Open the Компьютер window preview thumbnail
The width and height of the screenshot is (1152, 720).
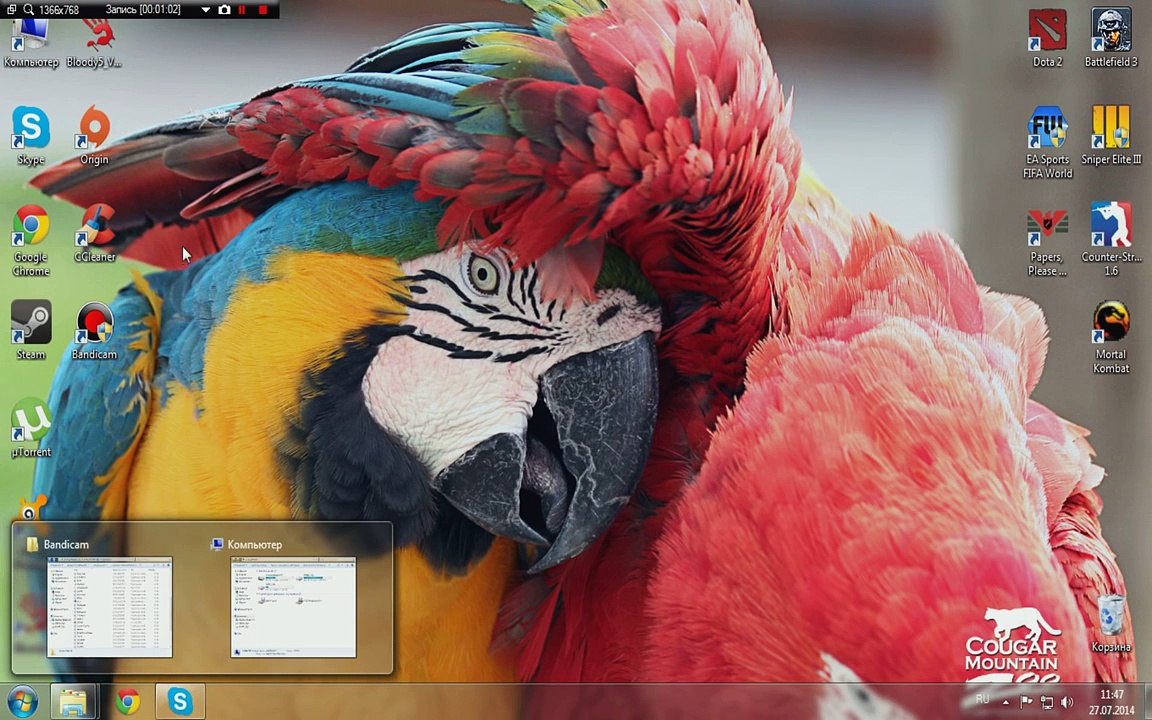pos(293,607)
